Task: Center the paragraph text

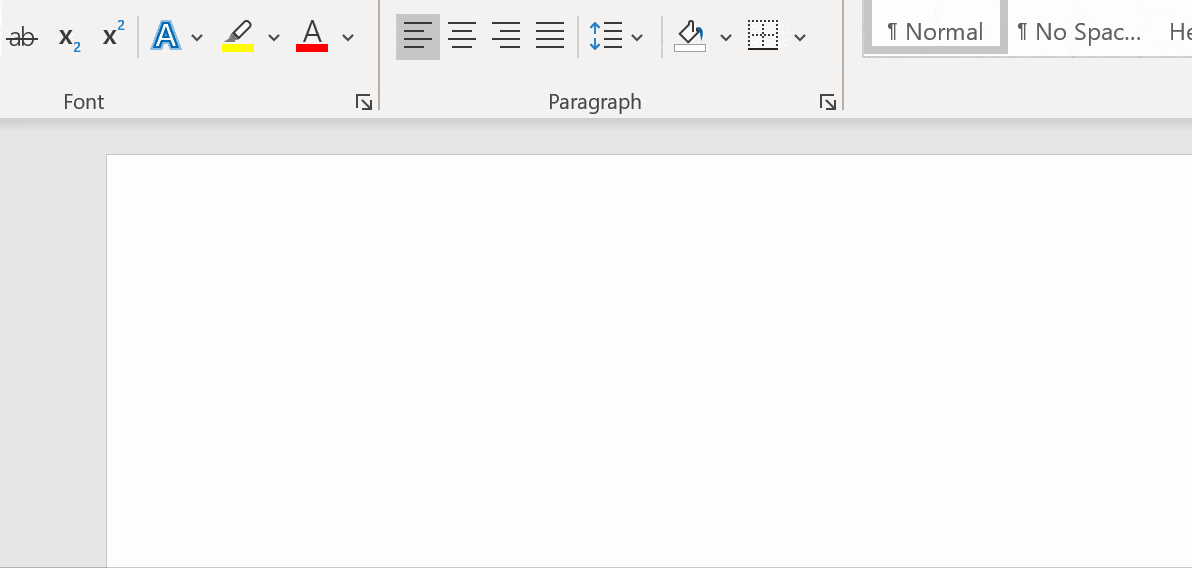Action: [462, 38]
